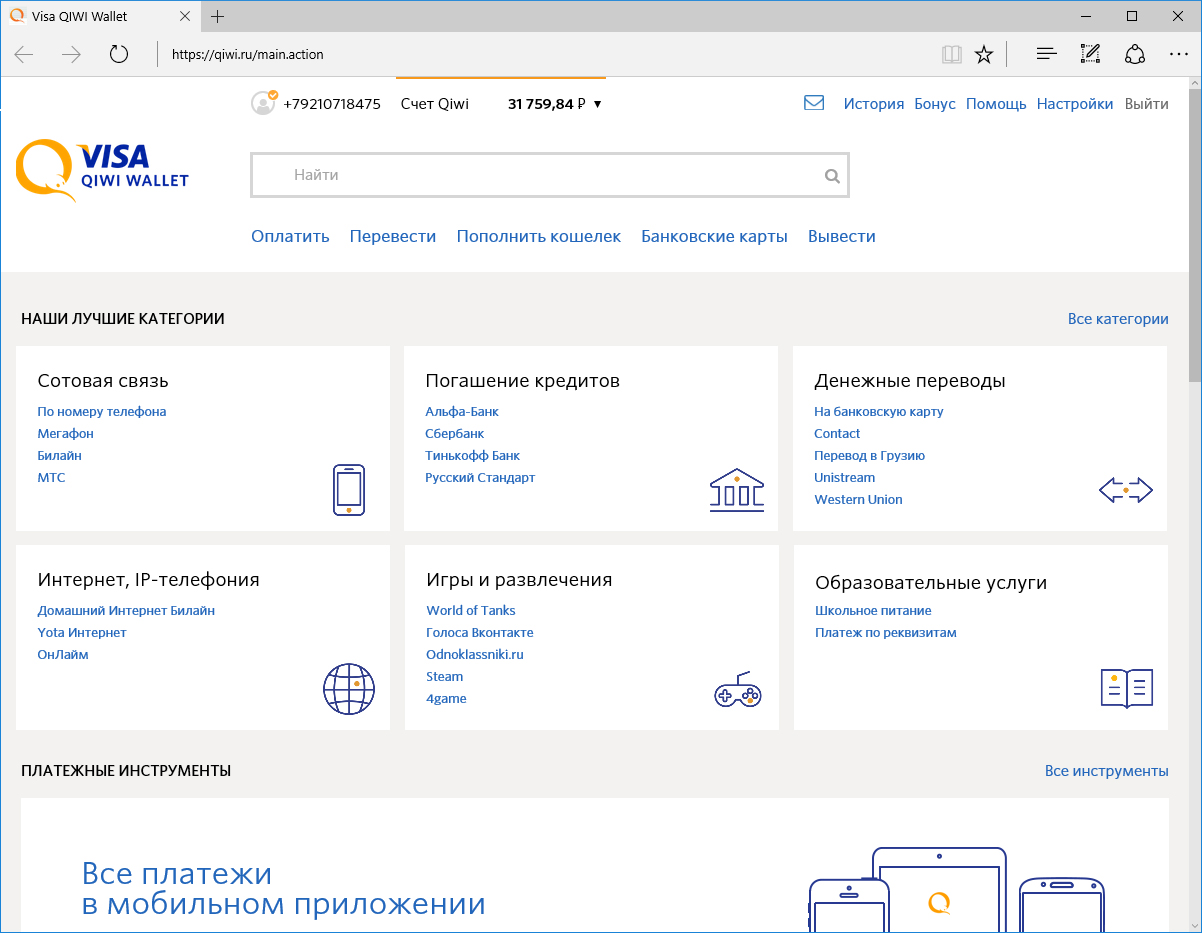The width and height of the screenshot is (1202, 933).
Task: Log out via Выйти
Action: (1146, 104)
